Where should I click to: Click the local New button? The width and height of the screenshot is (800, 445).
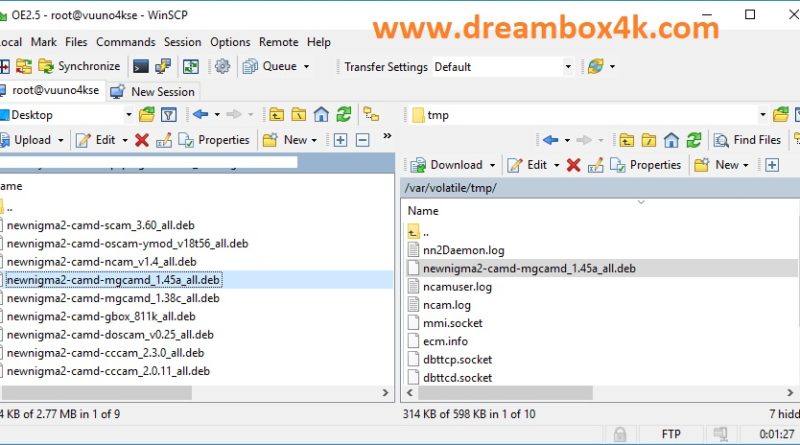pos(285,140)
